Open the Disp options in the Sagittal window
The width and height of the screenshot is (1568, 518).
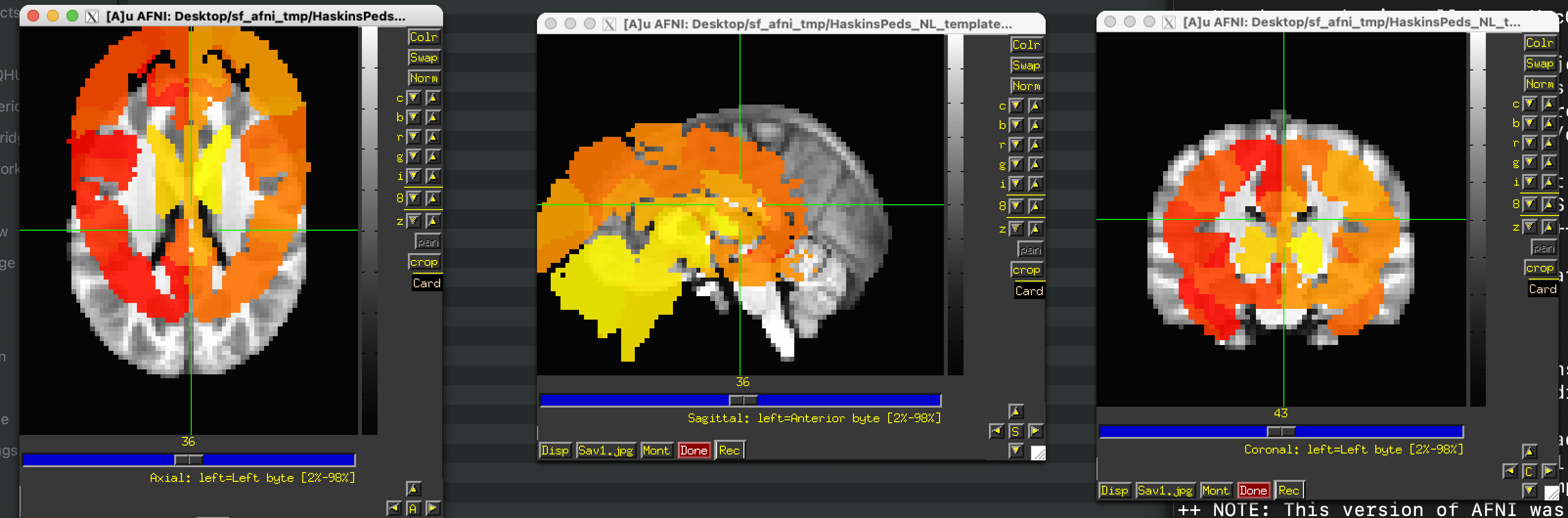tap(555, 451)
